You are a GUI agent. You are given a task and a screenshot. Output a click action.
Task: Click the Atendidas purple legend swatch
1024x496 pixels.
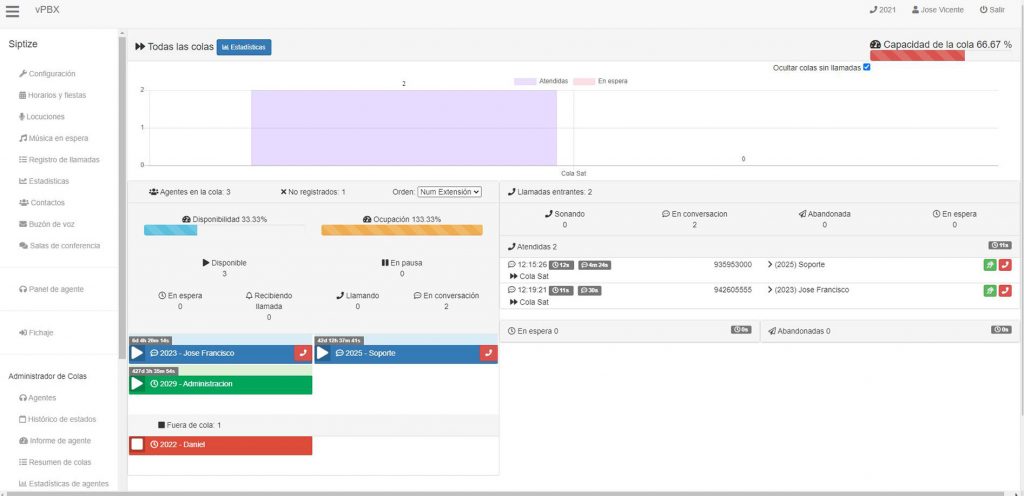pyautogui.click(x=525, y=81)
